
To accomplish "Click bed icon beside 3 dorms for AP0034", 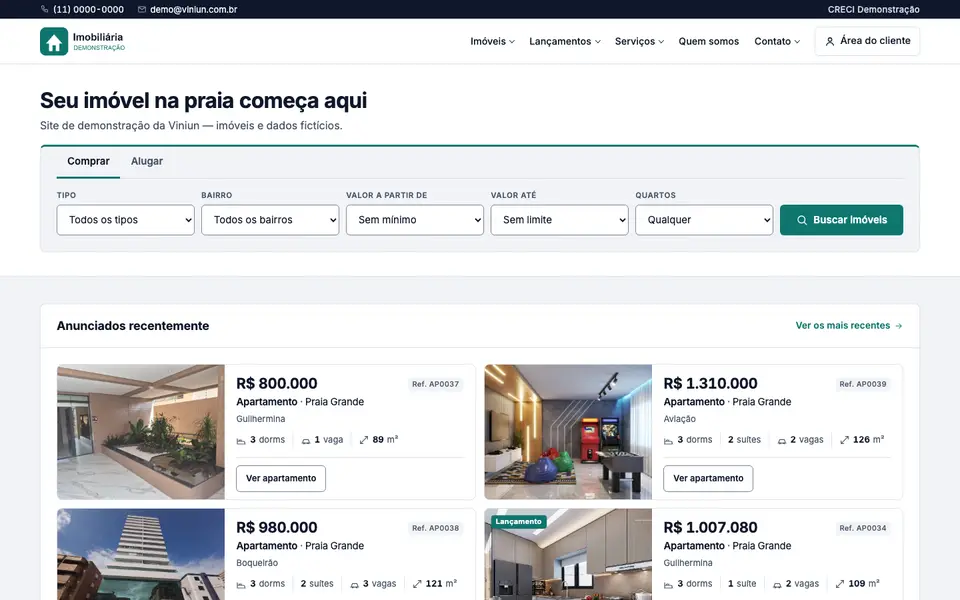I will pyautogui.click(x=669, y=584).
